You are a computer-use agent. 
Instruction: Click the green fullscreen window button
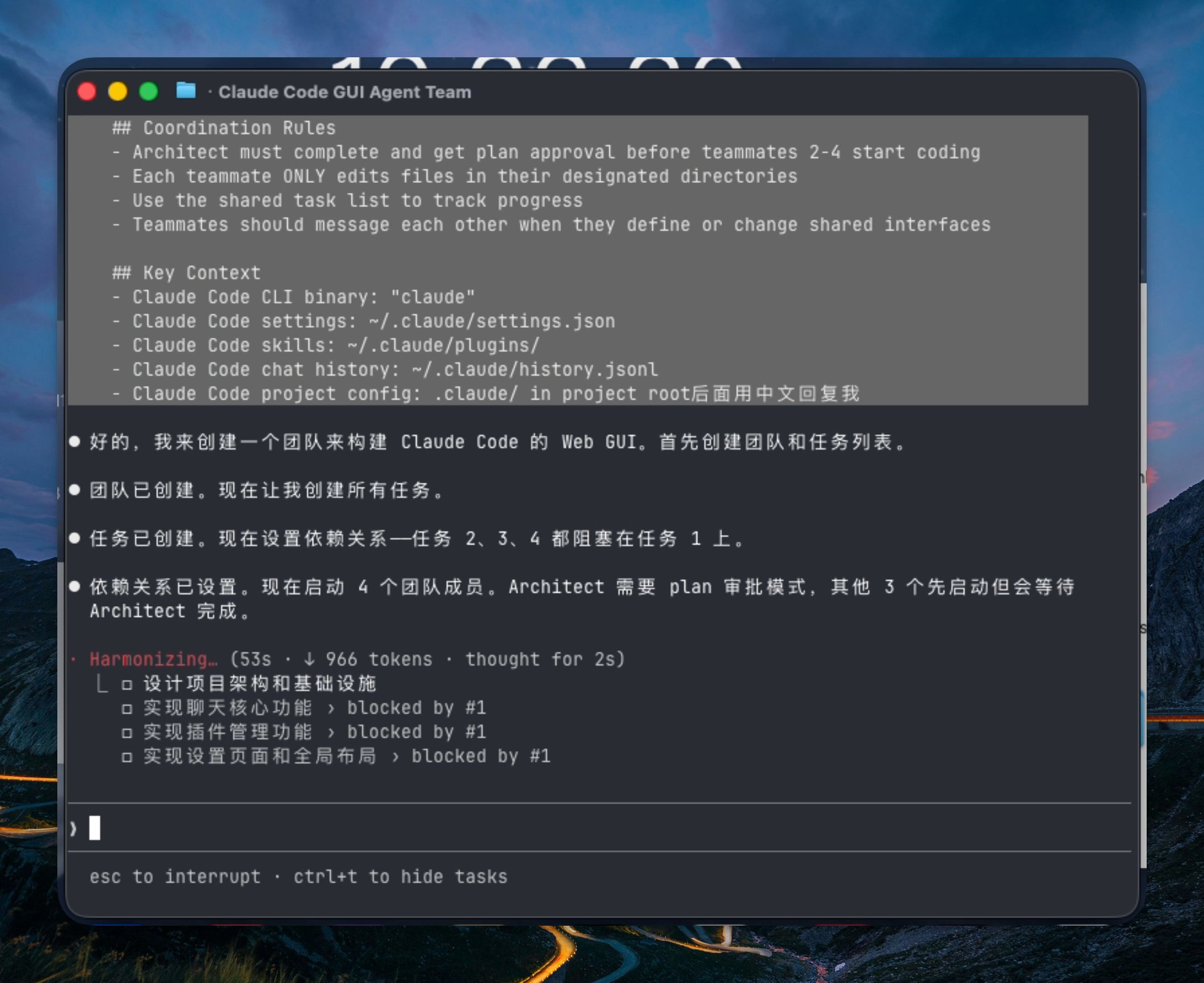149,91
